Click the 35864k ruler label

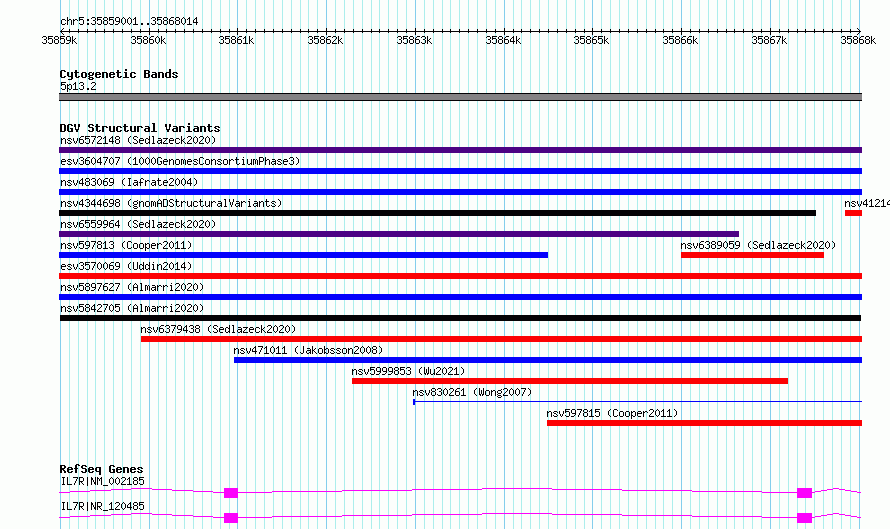[x=503, y=40]
